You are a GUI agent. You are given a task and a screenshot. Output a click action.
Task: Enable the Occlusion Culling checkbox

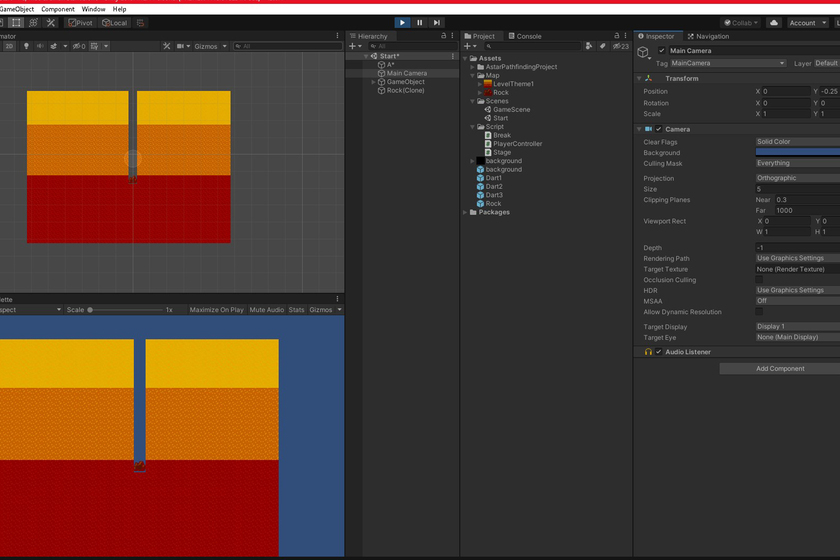(x=760, y=280)
